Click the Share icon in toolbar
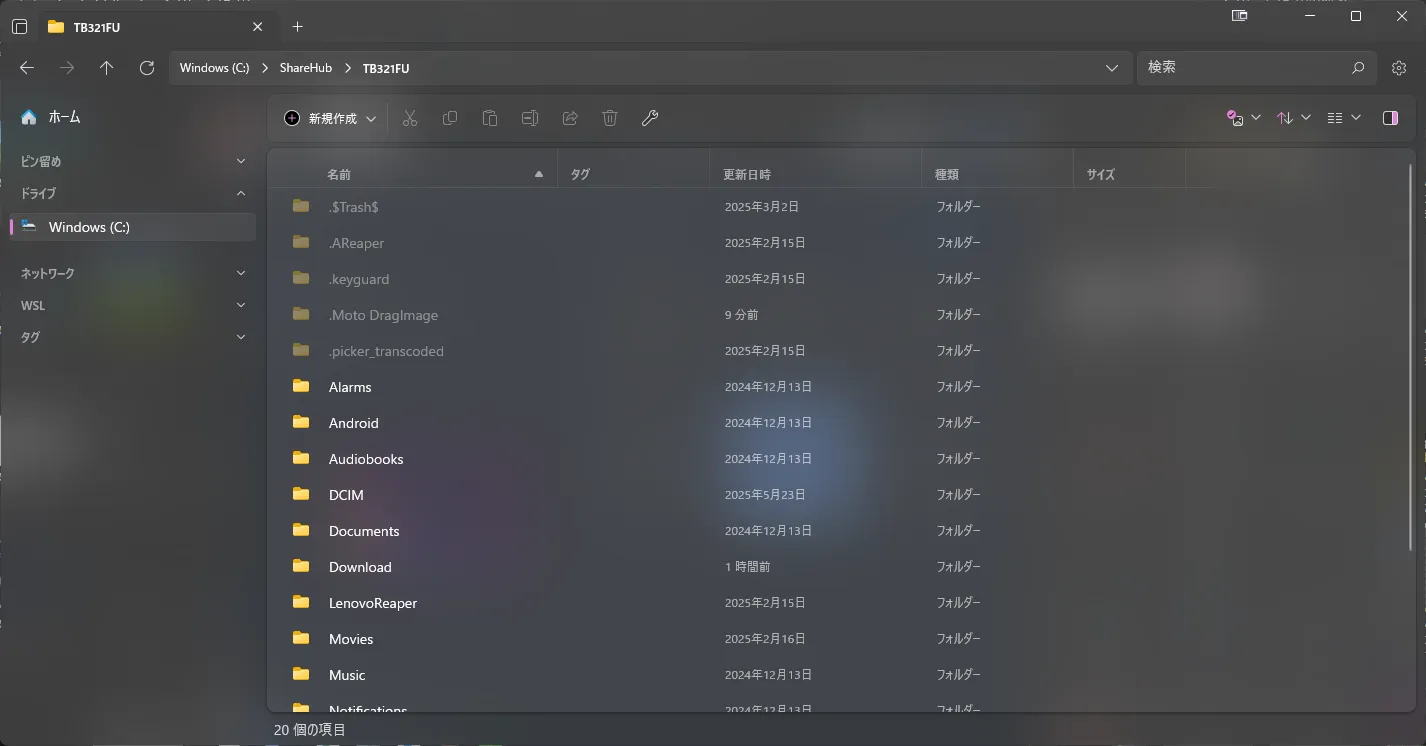 click(570, 118)
